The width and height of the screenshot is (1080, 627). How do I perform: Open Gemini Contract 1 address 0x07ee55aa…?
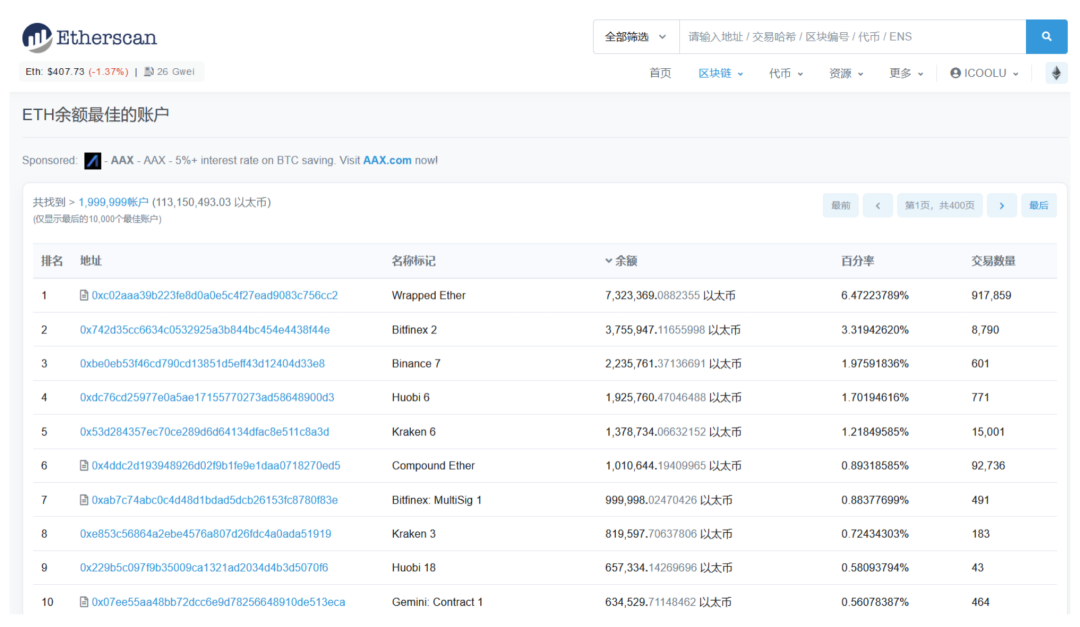click(x=218, y=602)
